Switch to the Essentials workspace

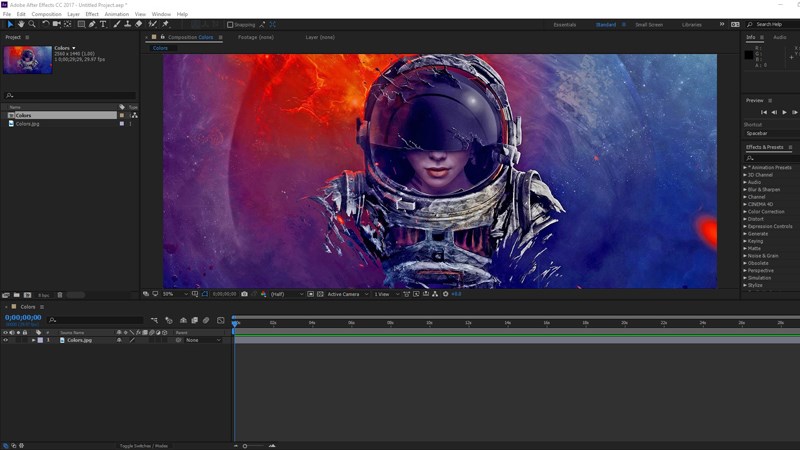pos(564,24)
